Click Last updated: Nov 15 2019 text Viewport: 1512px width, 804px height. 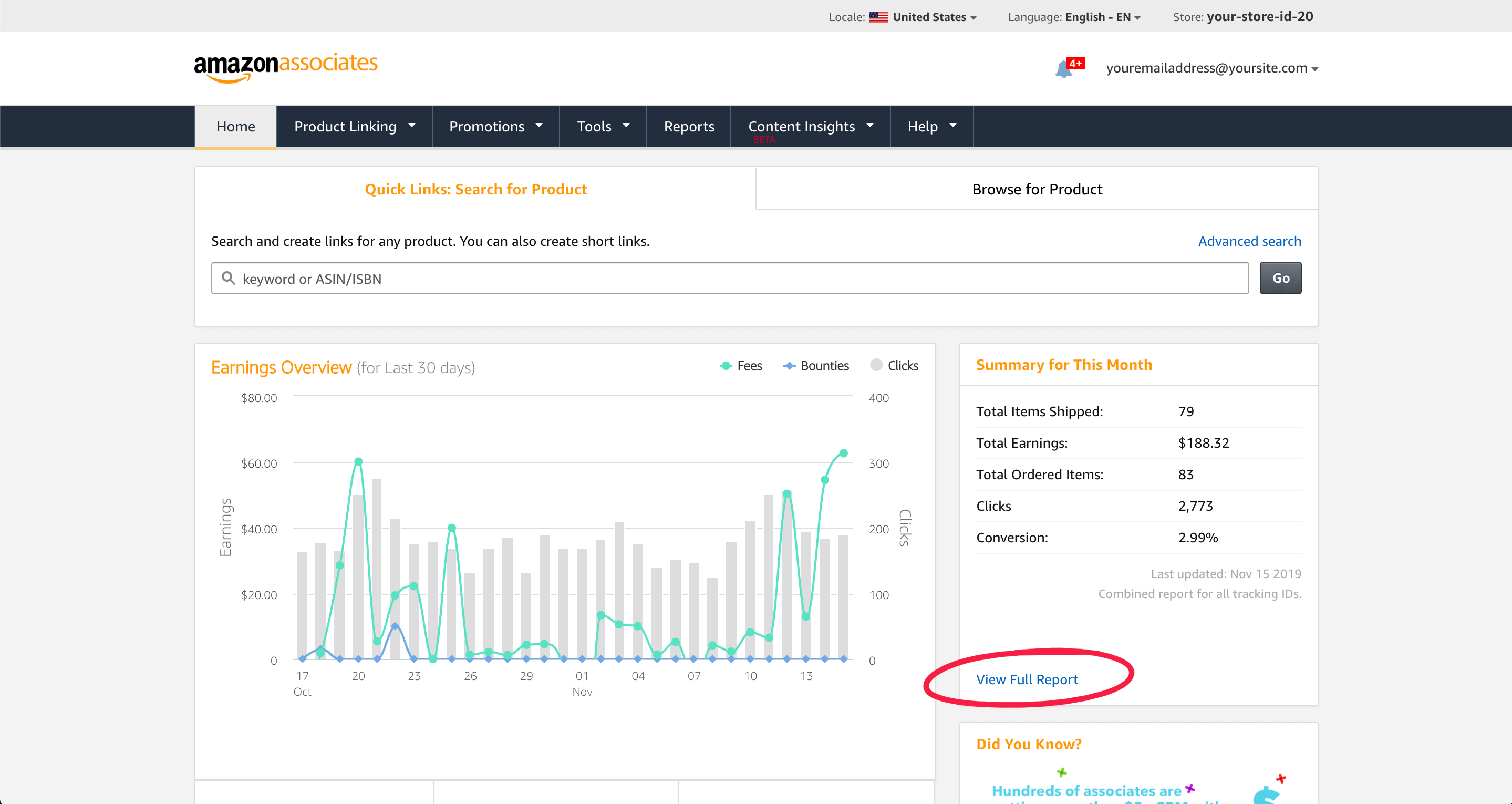(1226, 574)
